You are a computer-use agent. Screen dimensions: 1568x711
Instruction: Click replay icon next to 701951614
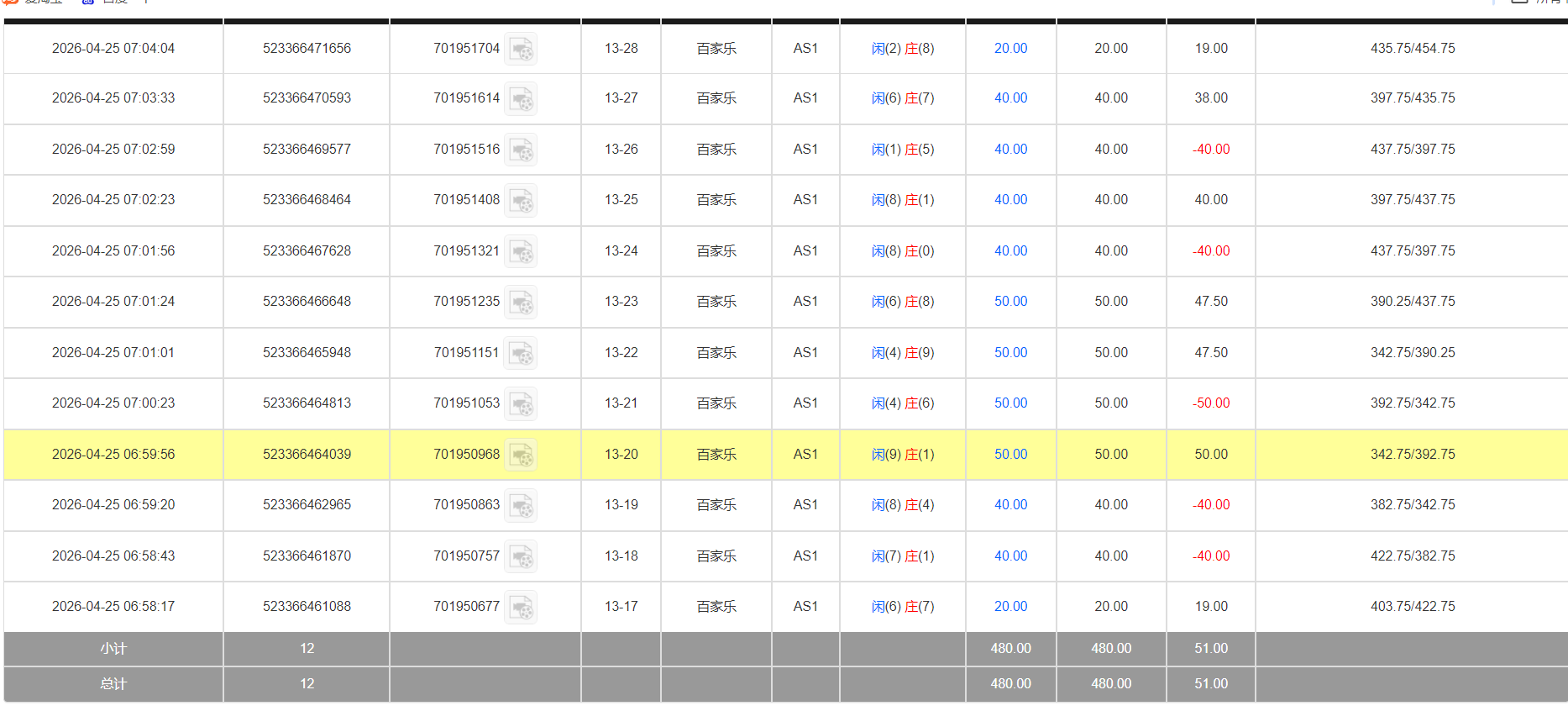[x=521, y=99]
